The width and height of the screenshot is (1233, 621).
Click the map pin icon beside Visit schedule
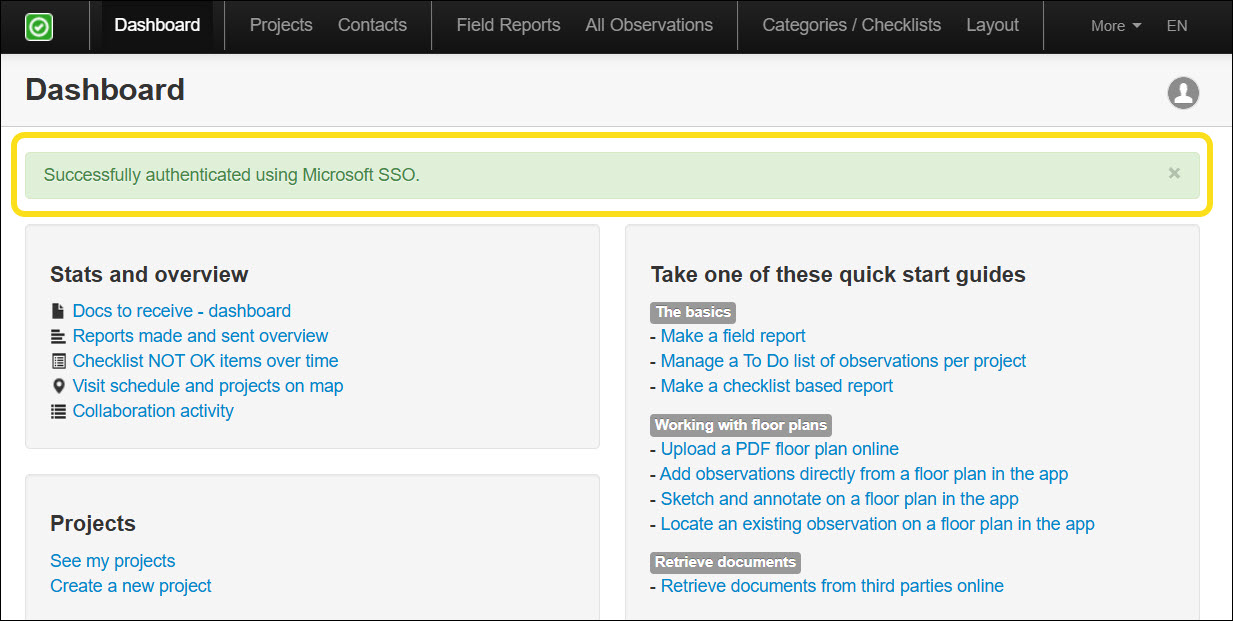[58, 386]
